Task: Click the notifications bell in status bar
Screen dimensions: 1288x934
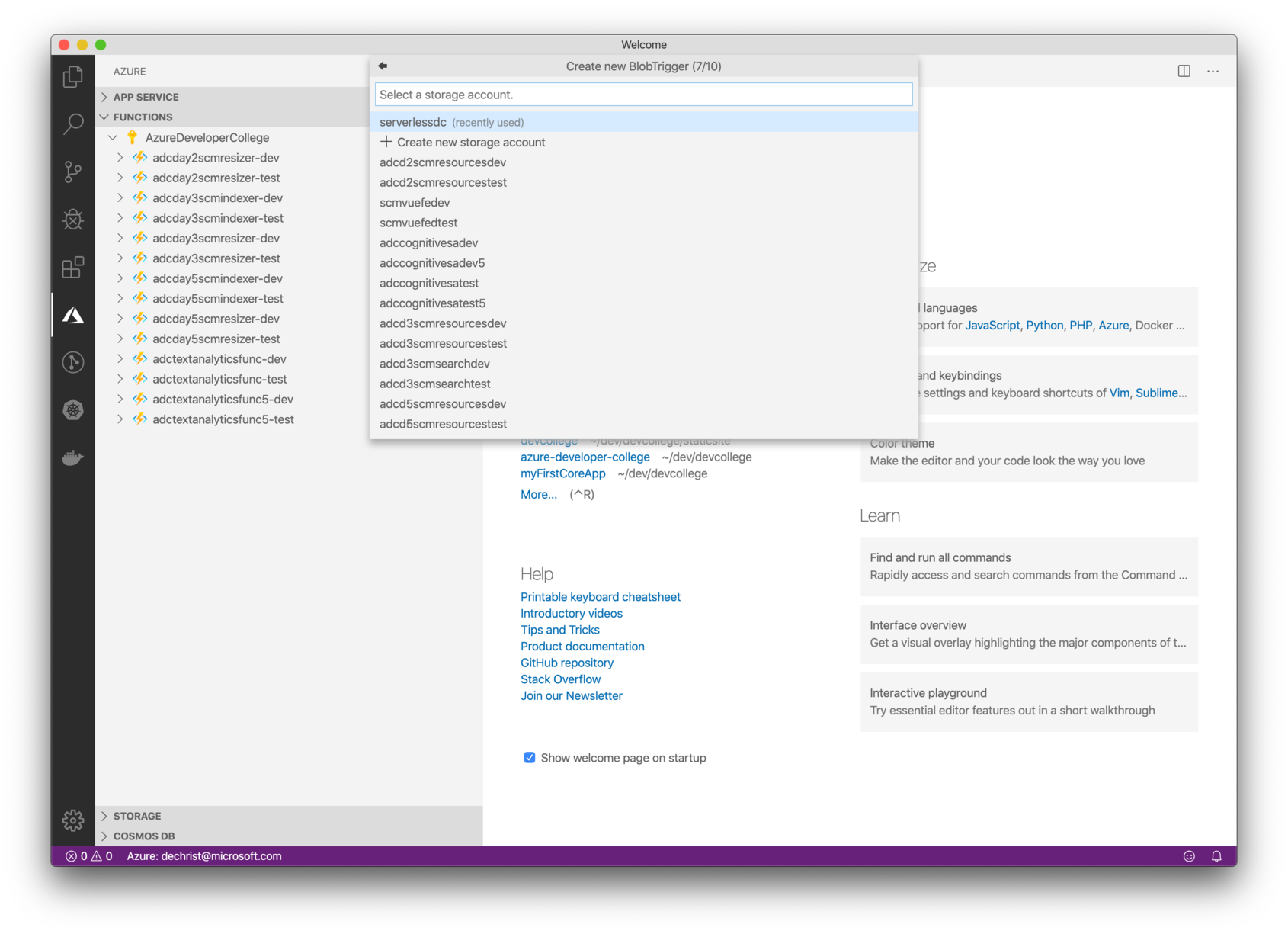Action: pos(1217,856)
